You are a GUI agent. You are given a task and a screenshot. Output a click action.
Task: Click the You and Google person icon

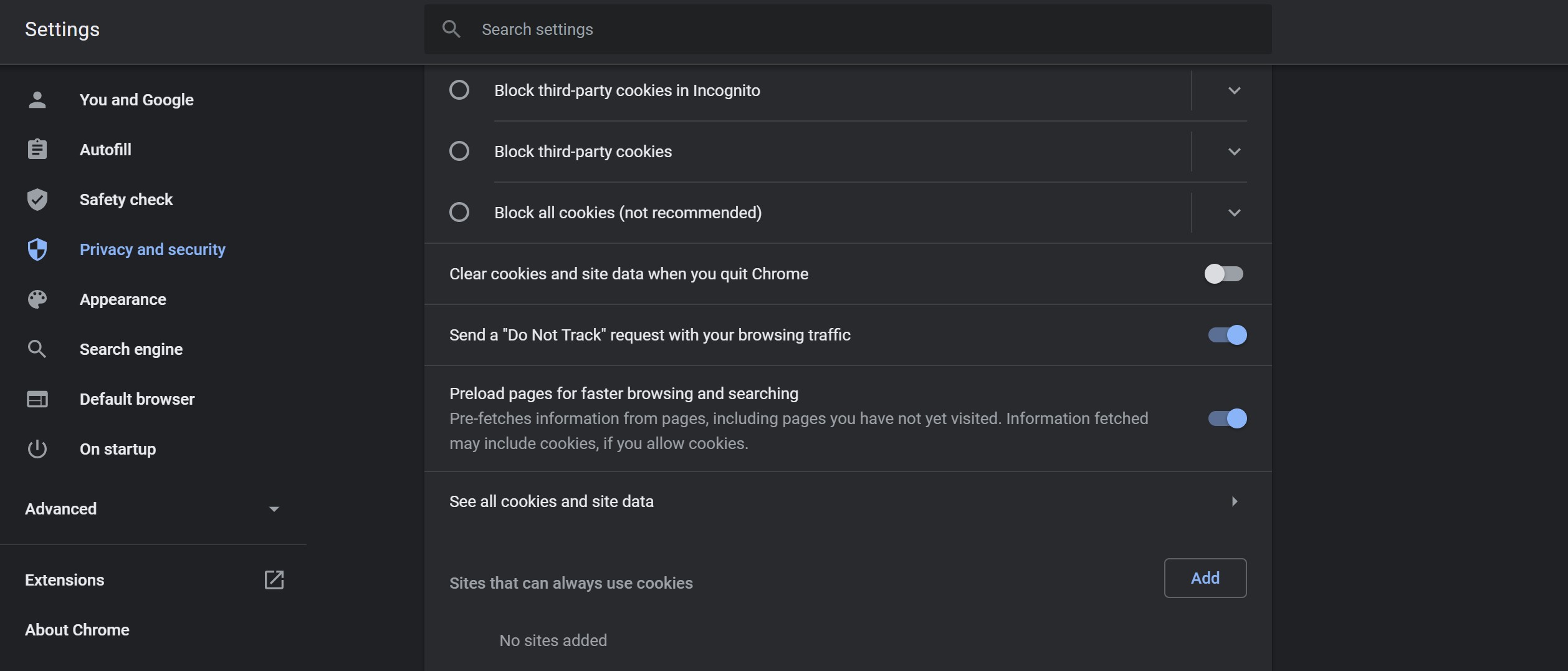pyautogui.click(x=37, y=100)
